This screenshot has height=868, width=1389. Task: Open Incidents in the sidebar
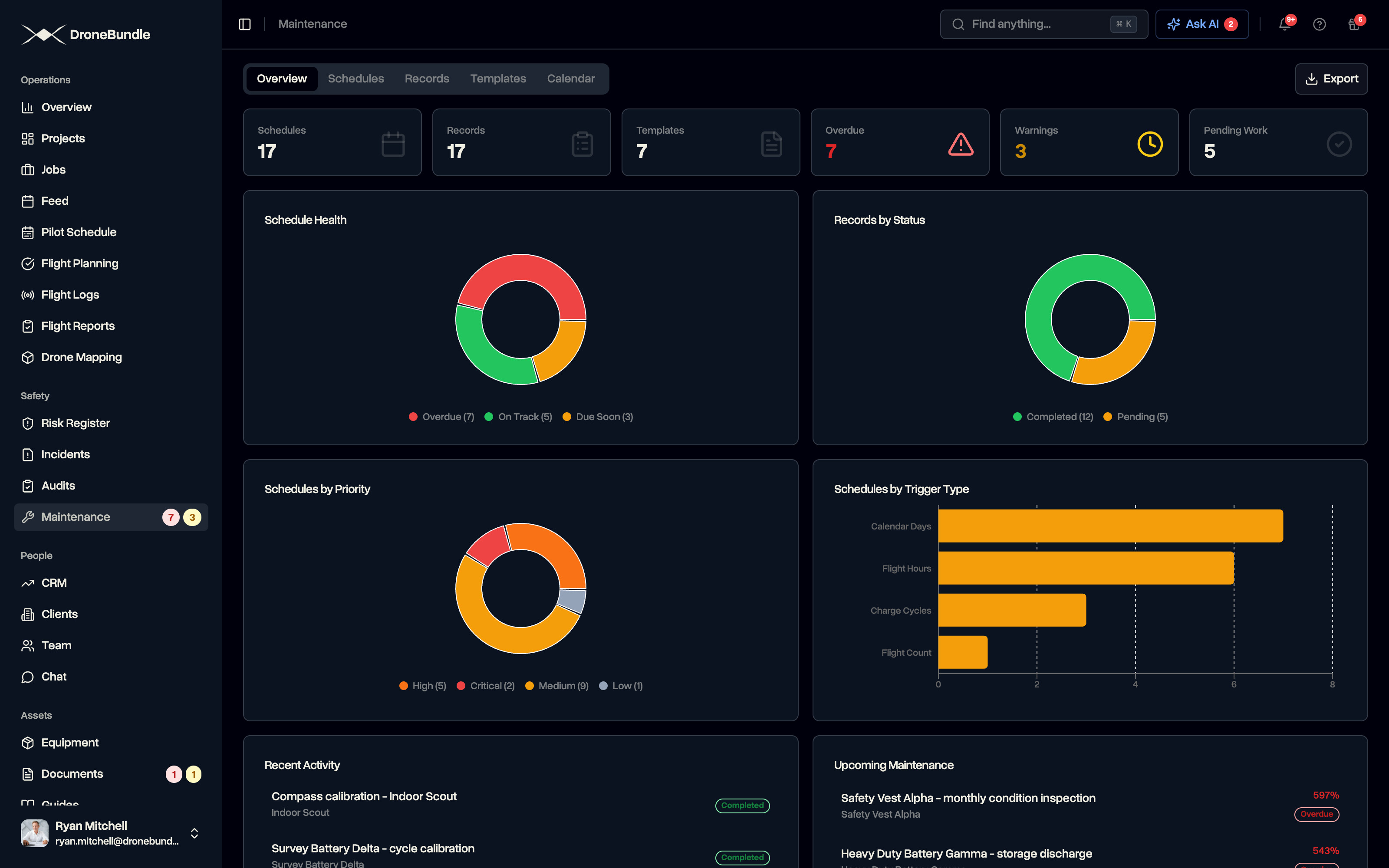[x=111, y=455]
